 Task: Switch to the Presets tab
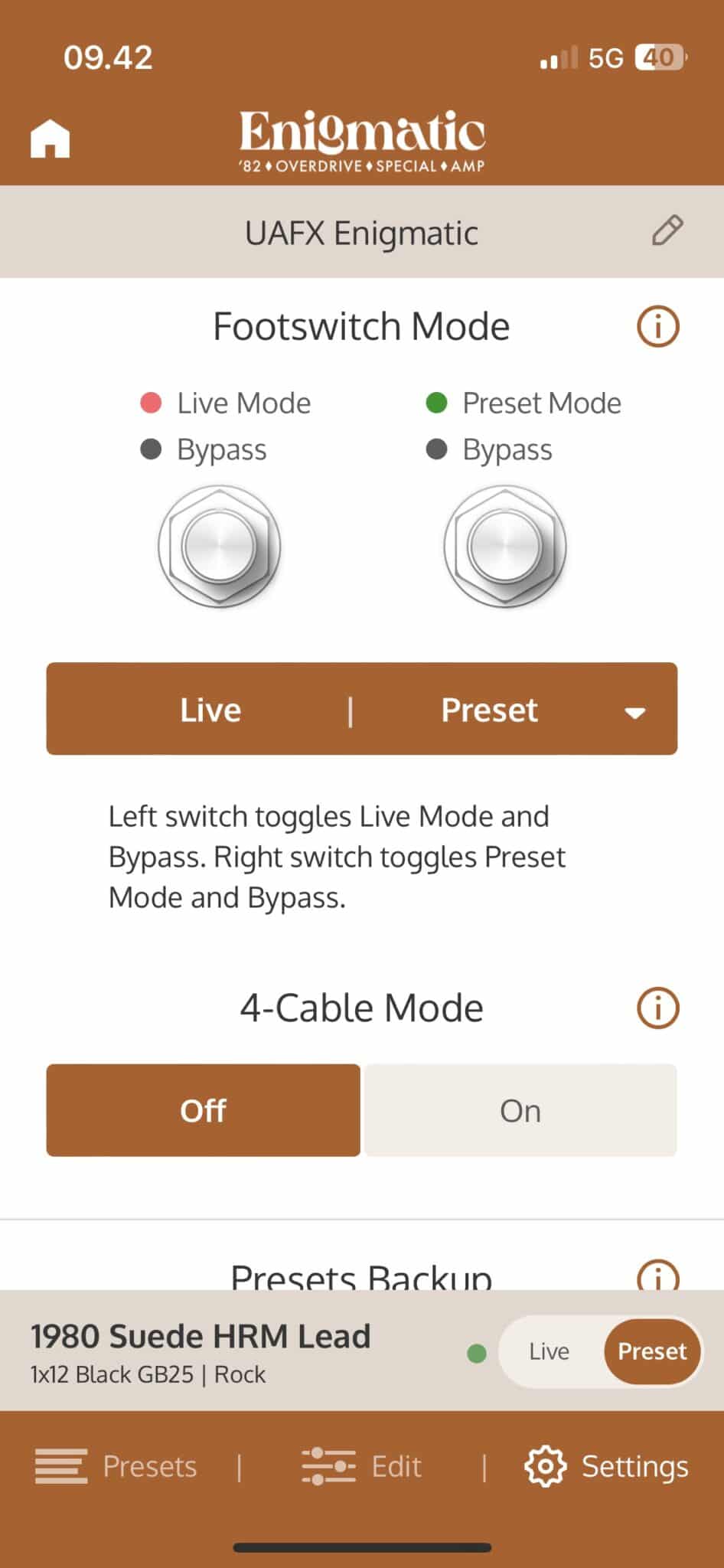116,1466
